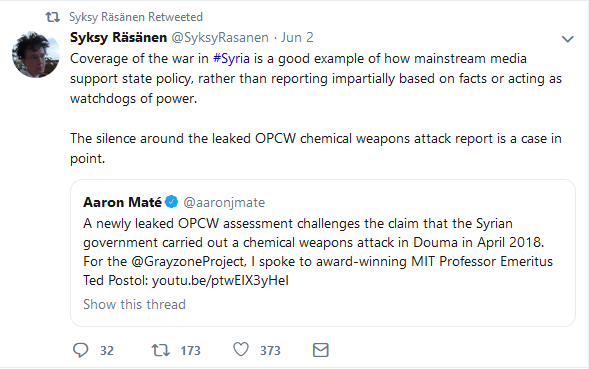Open Aaron Maté author name
The width and height of the screenshot is (589, 369).
click(x=122, y=202)
